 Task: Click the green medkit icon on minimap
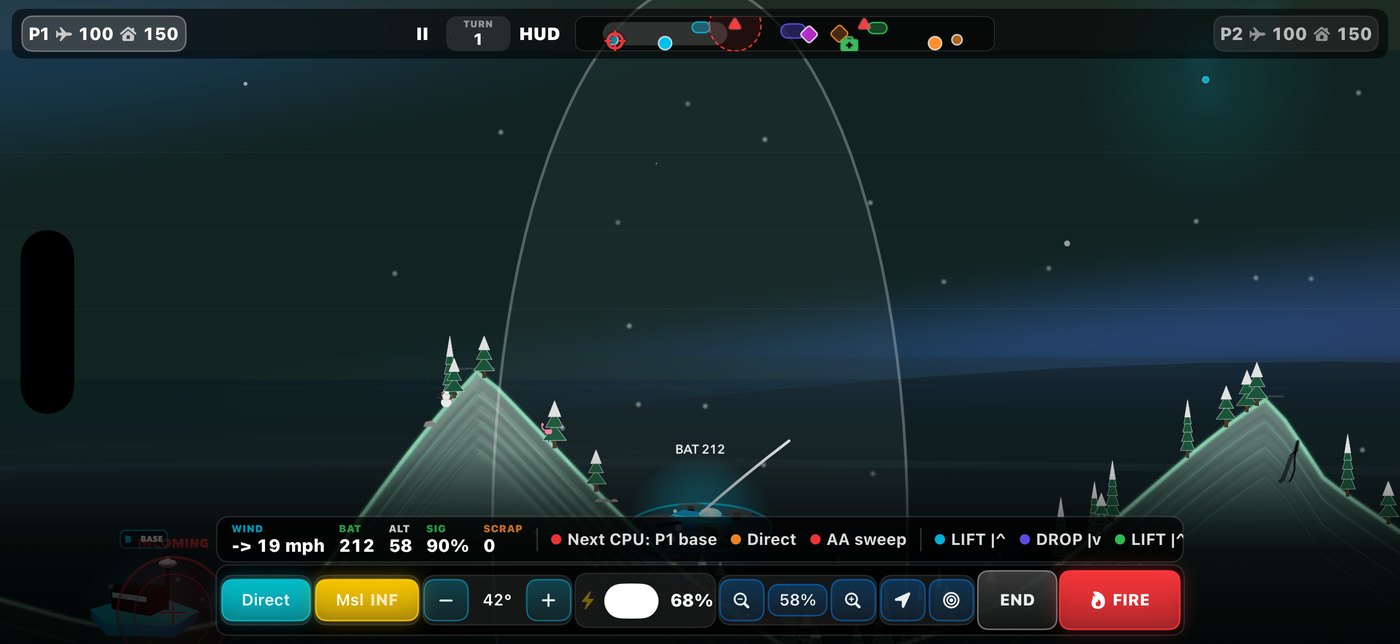[x=849, y=44]
